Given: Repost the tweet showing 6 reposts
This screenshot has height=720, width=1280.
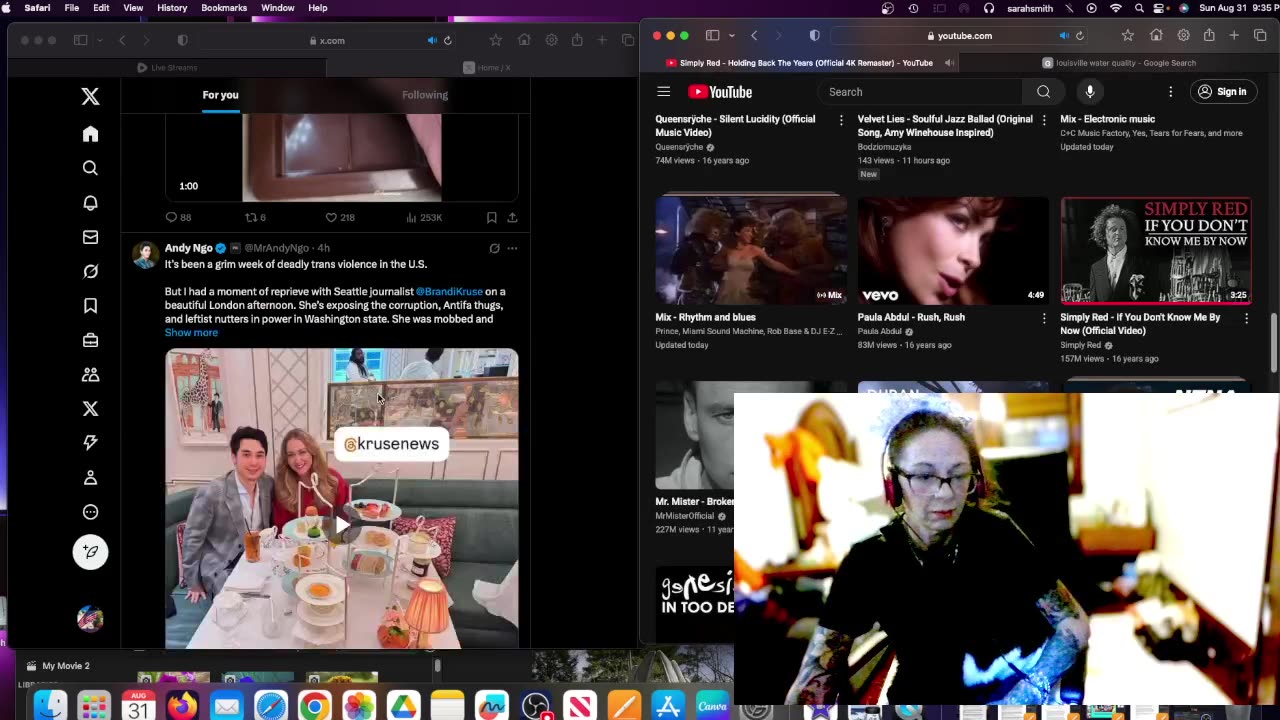Looking at the screenshot, I should [255, 217].
